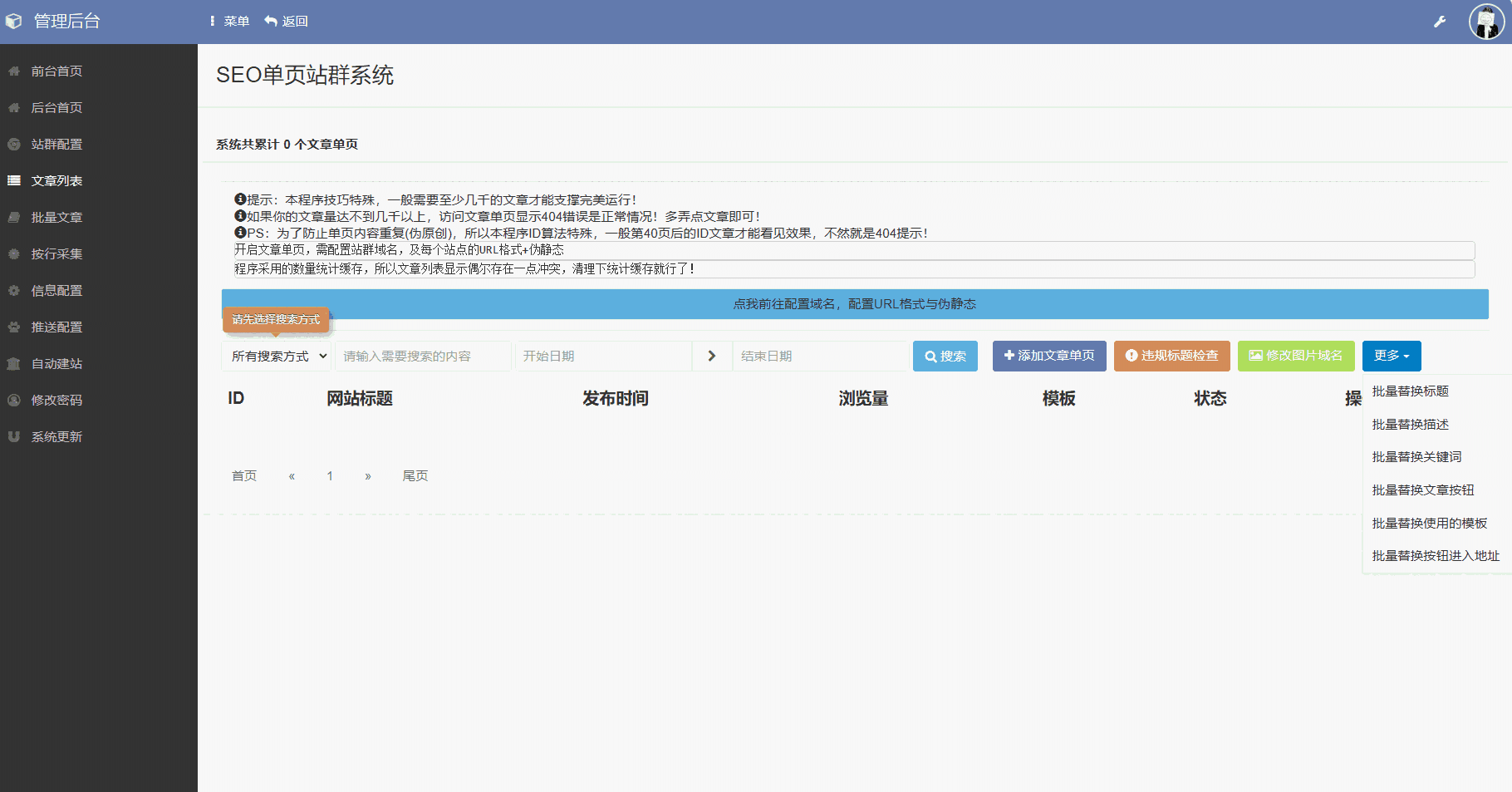Image resolution: width=1512 pixels, height=792 pixels.
Task: Click the wrench settings icon in header
Action: 1440,22
